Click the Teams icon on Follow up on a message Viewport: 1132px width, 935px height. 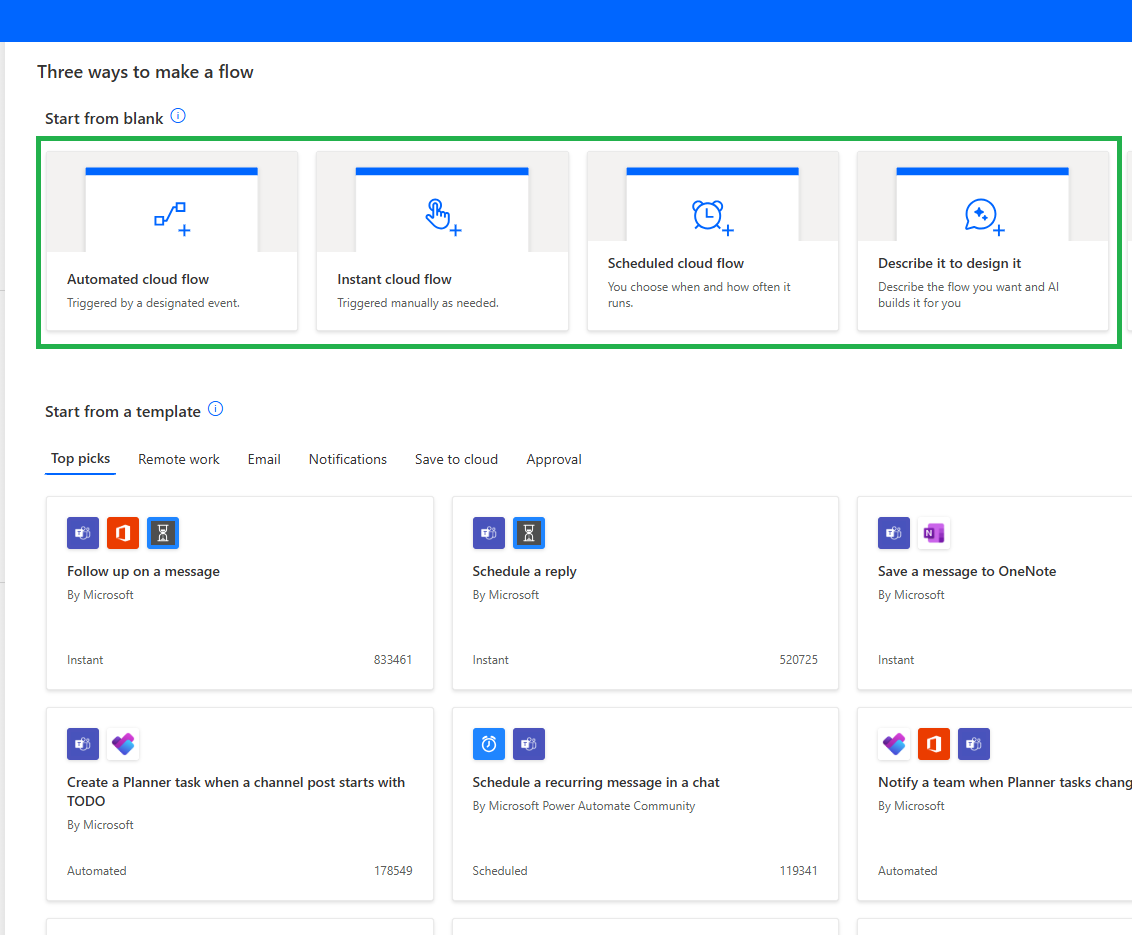point(83,534)
